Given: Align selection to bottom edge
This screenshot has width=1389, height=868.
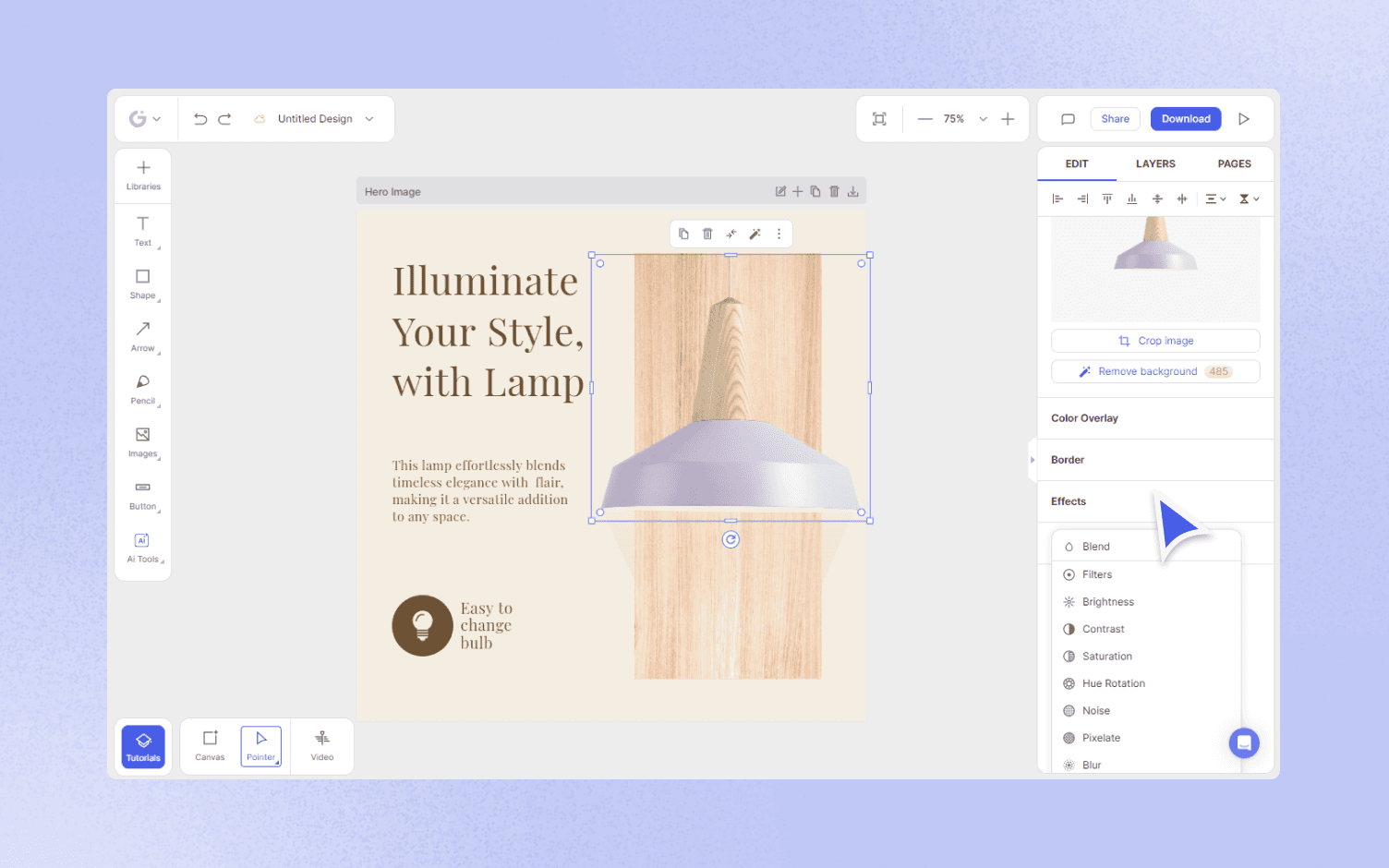Looking at the screenshot, I should 1132,199.
